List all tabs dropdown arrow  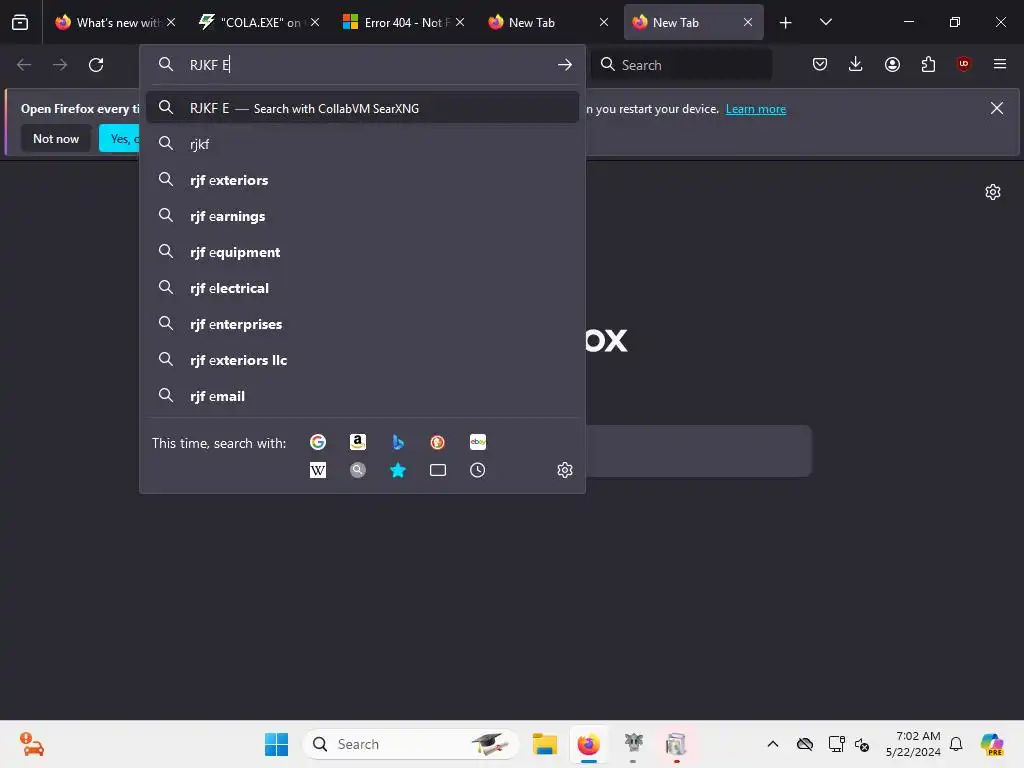(825, 22)
